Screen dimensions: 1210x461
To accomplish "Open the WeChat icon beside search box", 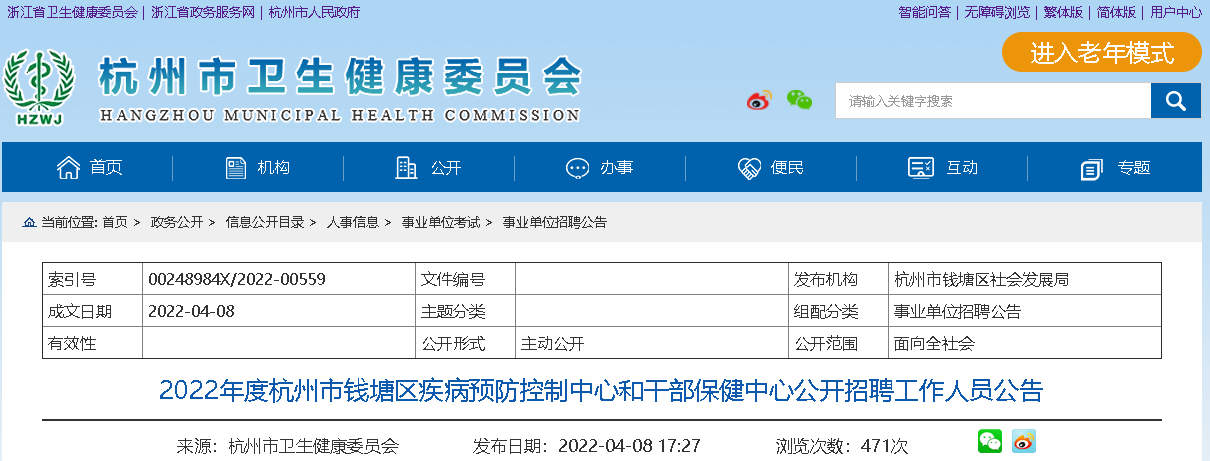I will [799, 100].
